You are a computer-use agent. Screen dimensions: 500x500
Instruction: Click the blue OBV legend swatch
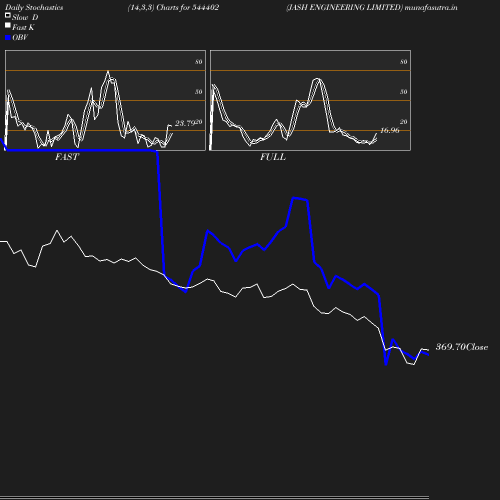click(8, 38)
